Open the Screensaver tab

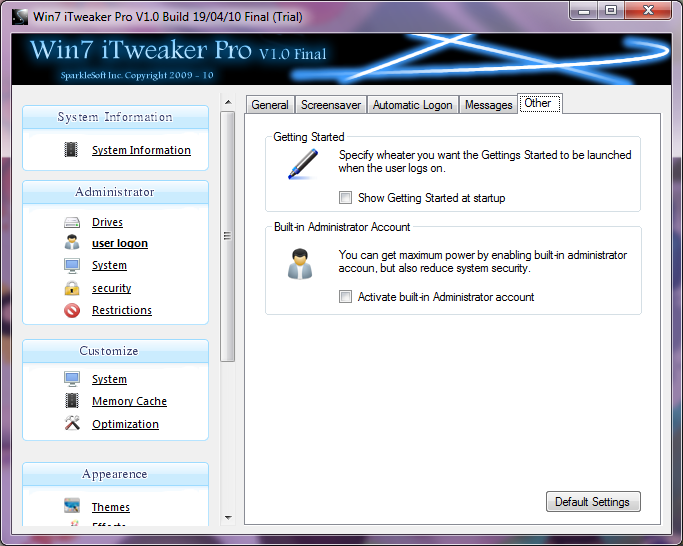coord(331,105)
